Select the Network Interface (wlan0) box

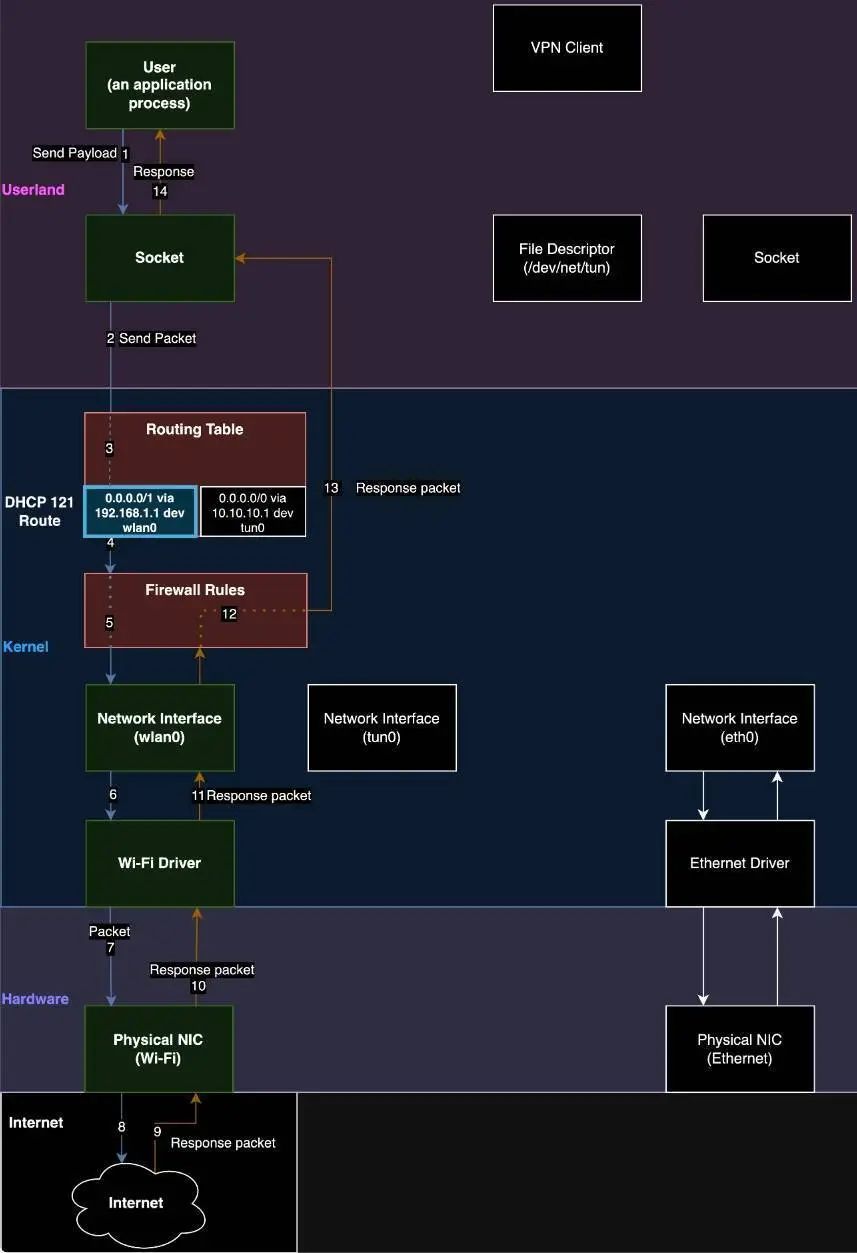(160, 727)
